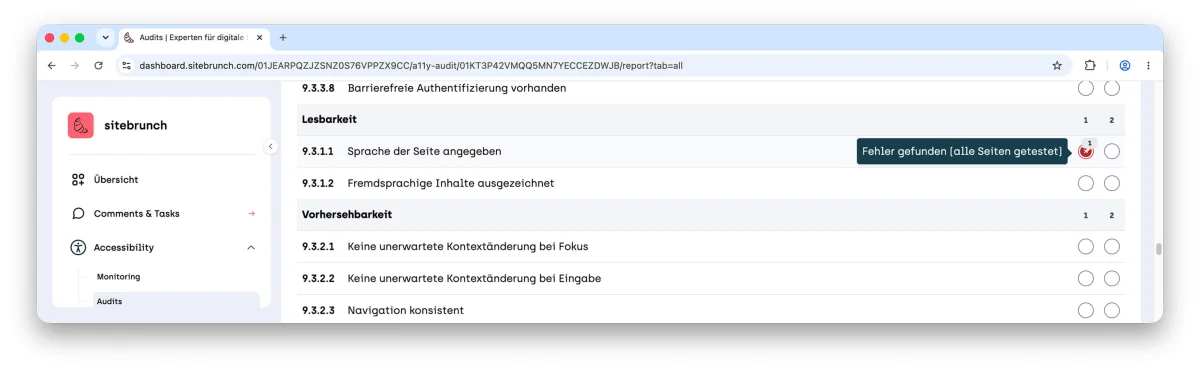The image size is (1200, 371).
Task: Click the browser address bar URL
Action: pyautogui.click(x=411, y=66)
